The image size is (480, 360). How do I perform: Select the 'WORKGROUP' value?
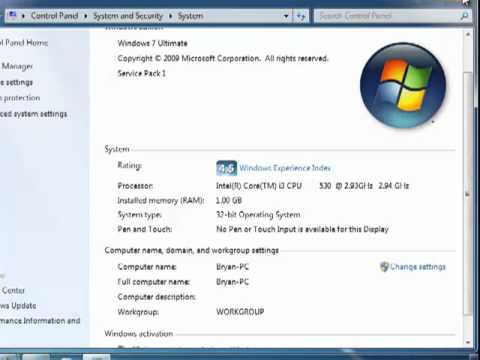click(240, 312)
